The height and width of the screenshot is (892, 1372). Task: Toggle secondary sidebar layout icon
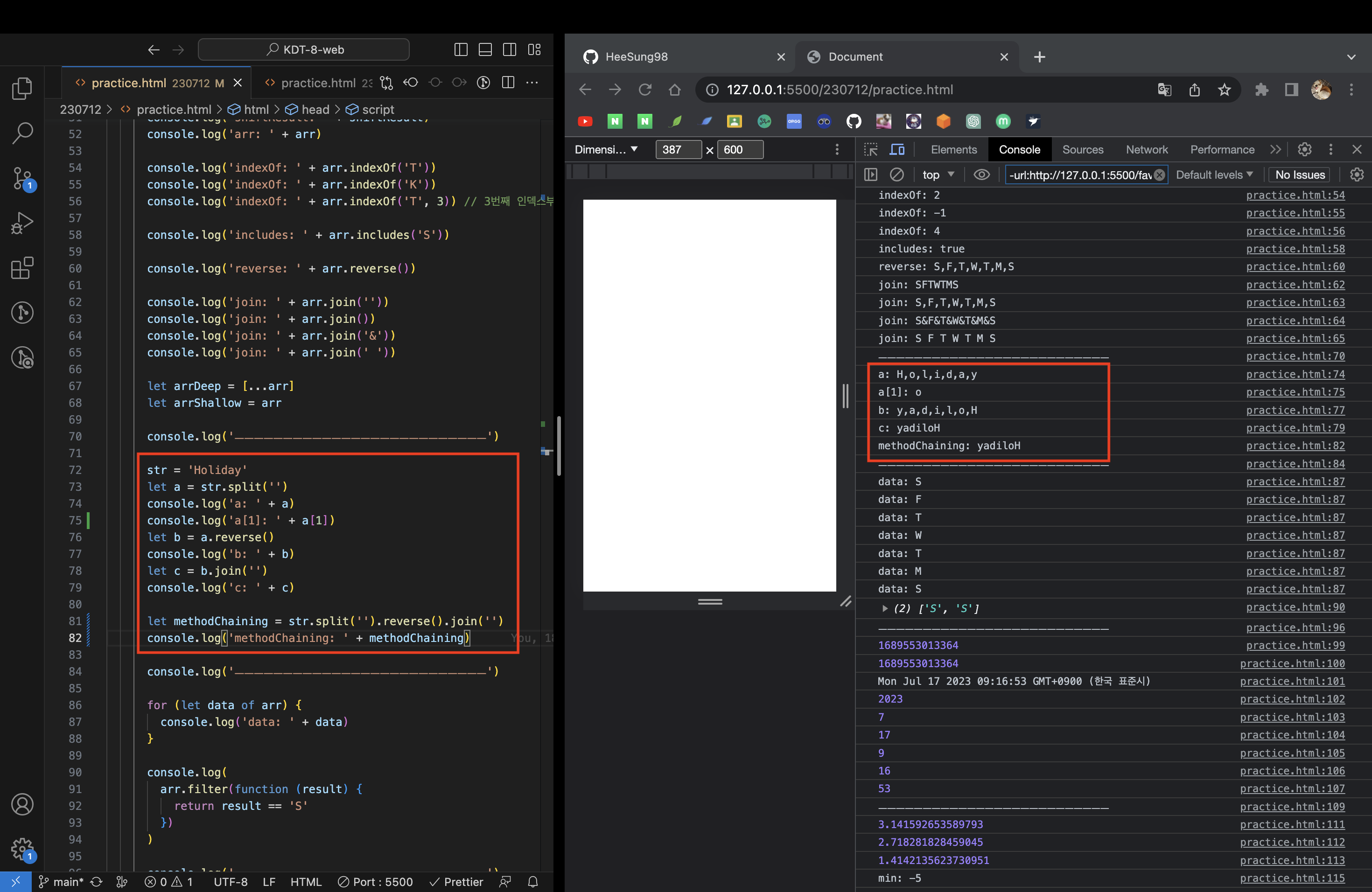tap(510, 49)
